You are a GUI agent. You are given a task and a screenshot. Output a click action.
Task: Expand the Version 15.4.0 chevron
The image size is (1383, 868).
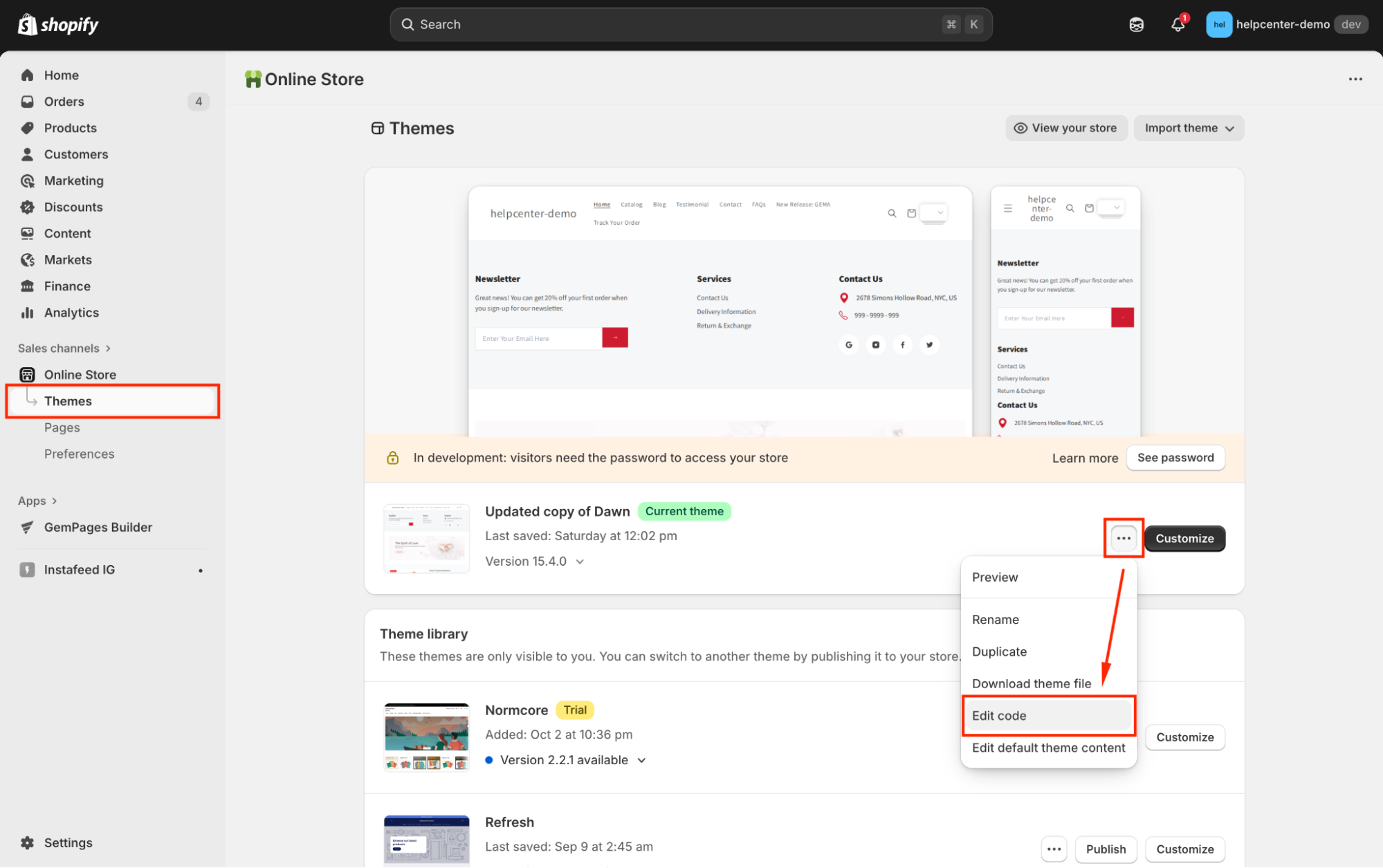click(x=580, y=562)
